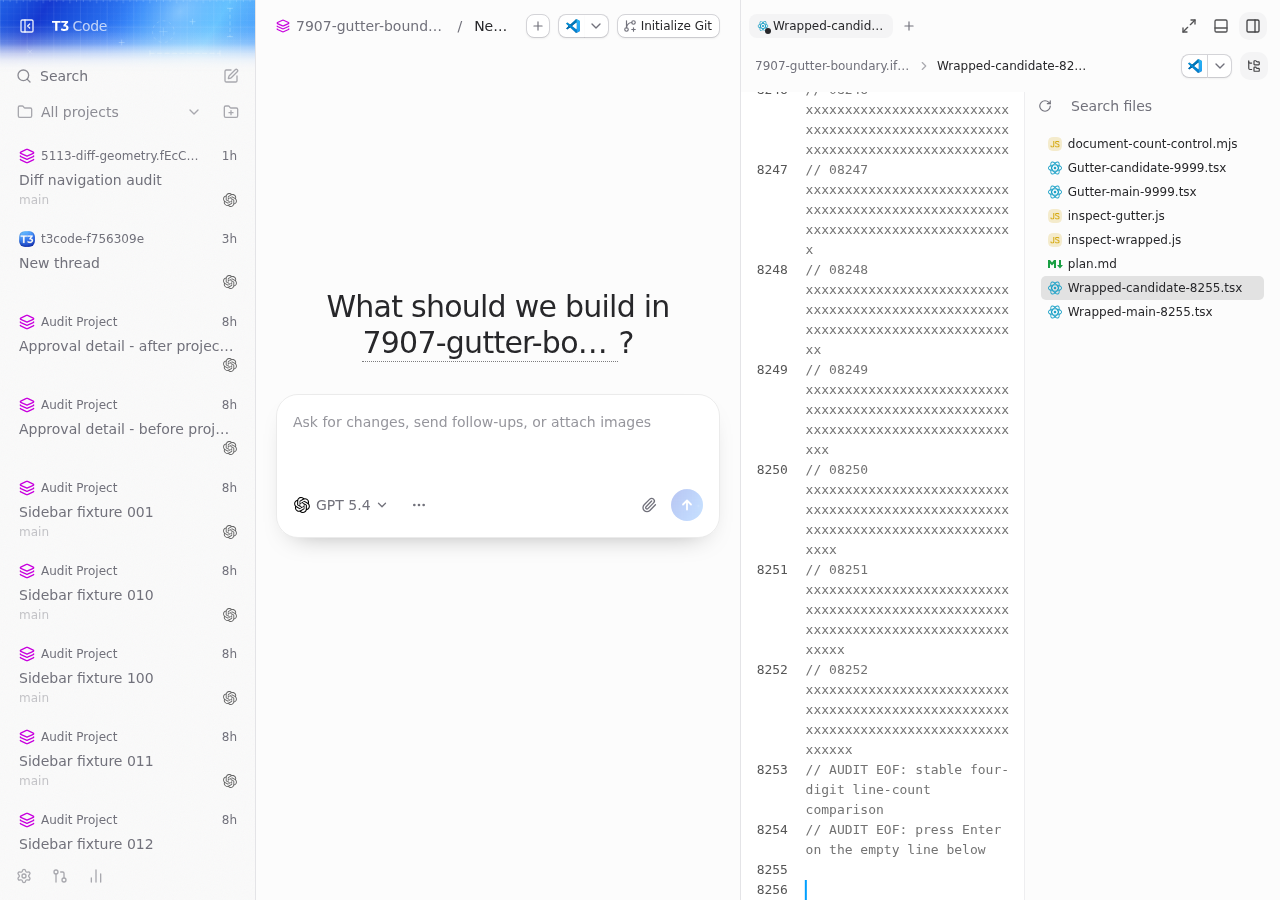Expand the editor panel to fullscreen
Viewport: 1280px width, 900px height.
click(1189, 26)
